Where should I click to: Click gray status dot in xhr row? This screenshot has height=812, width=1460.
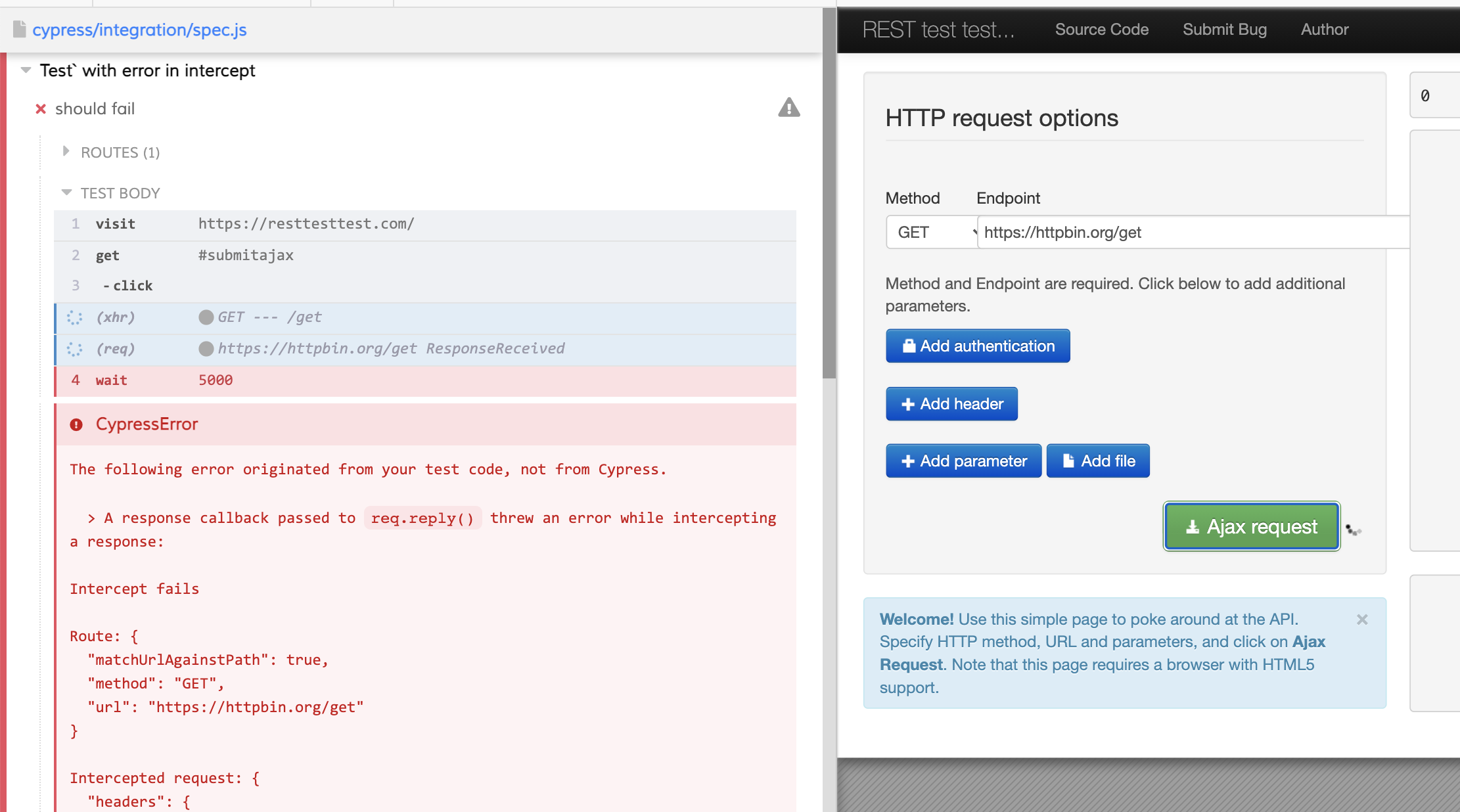tap(206, 317)
